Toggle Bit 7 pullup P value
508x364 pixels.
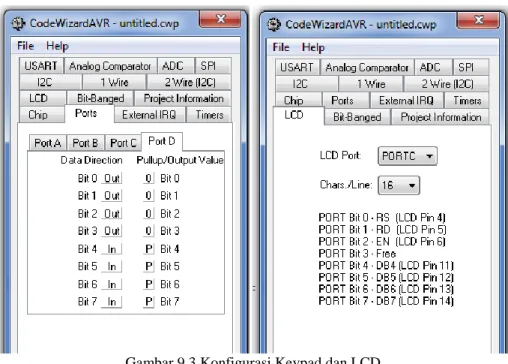[x=149, y=302]
